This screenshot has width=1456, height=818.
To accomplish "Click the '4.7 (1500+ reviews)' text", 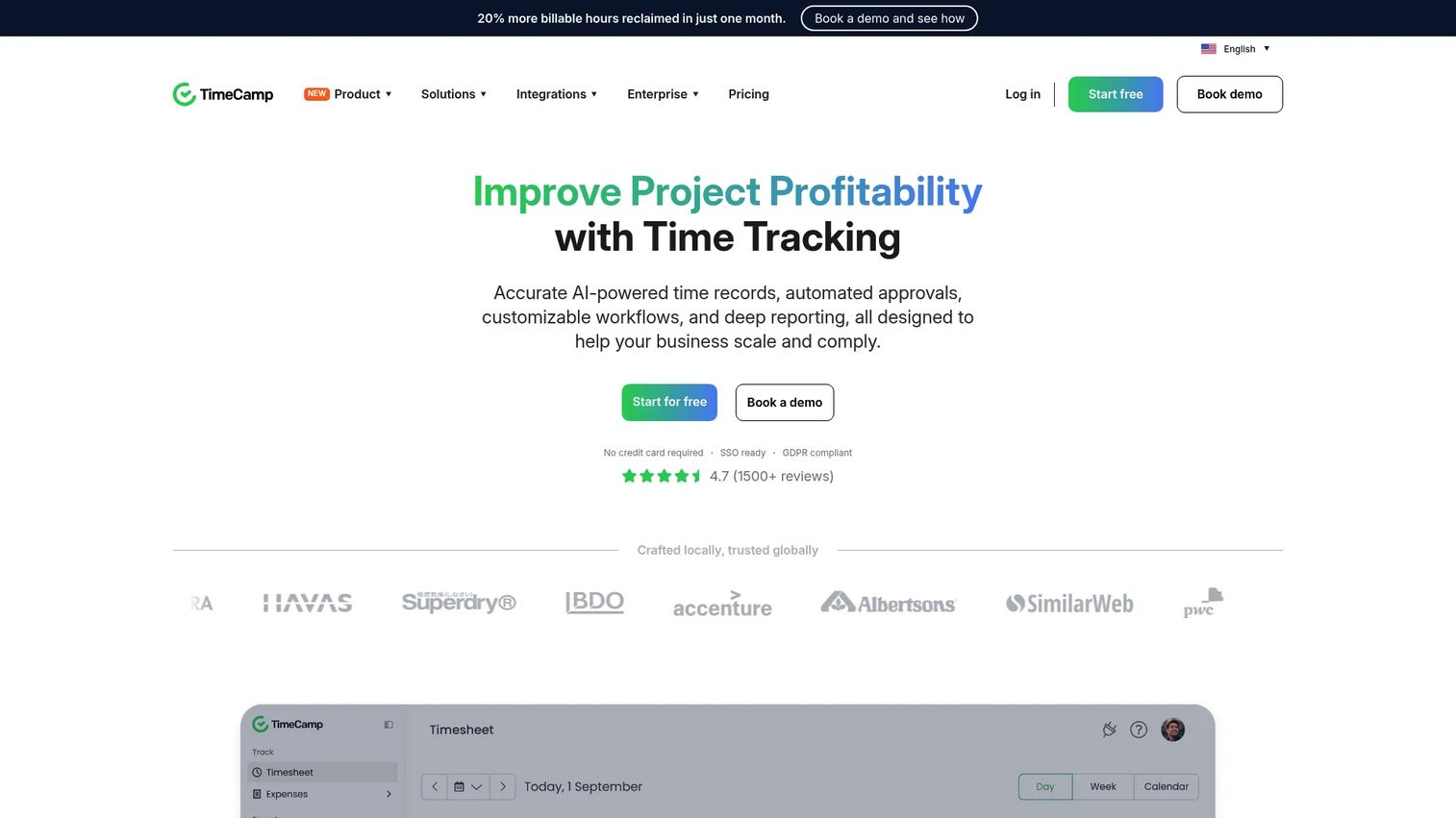I will (x=771, y=476).
